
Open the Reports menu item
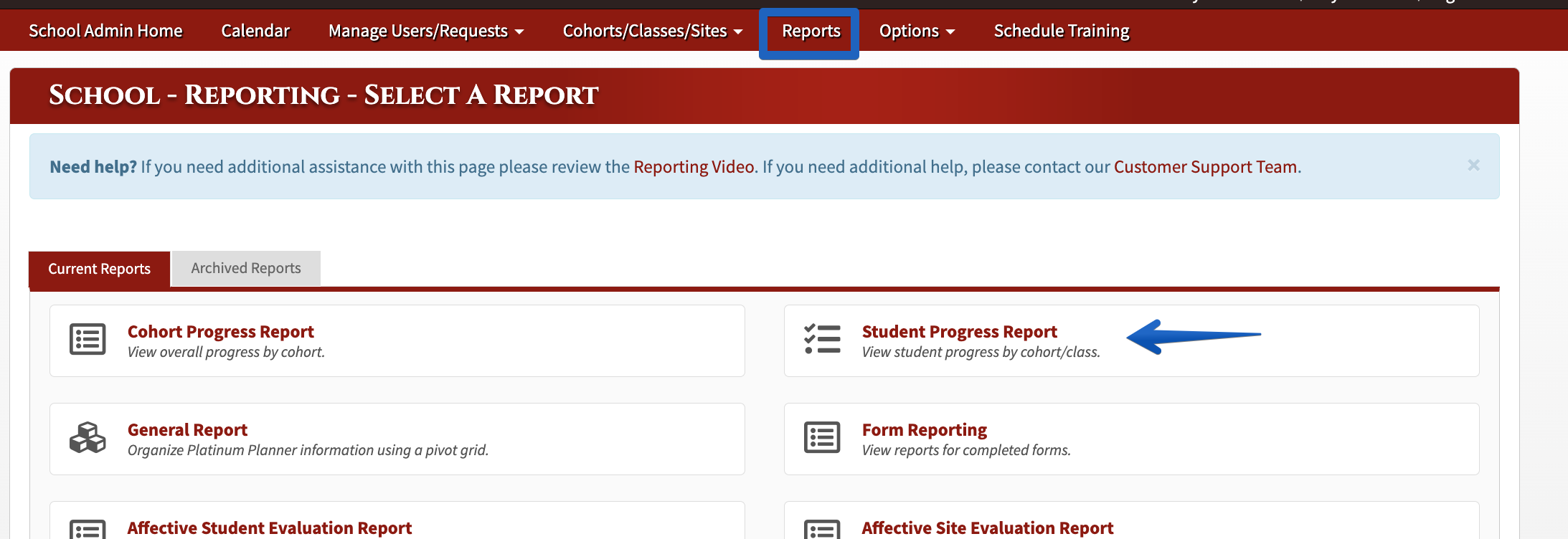(x=811, y=32)
